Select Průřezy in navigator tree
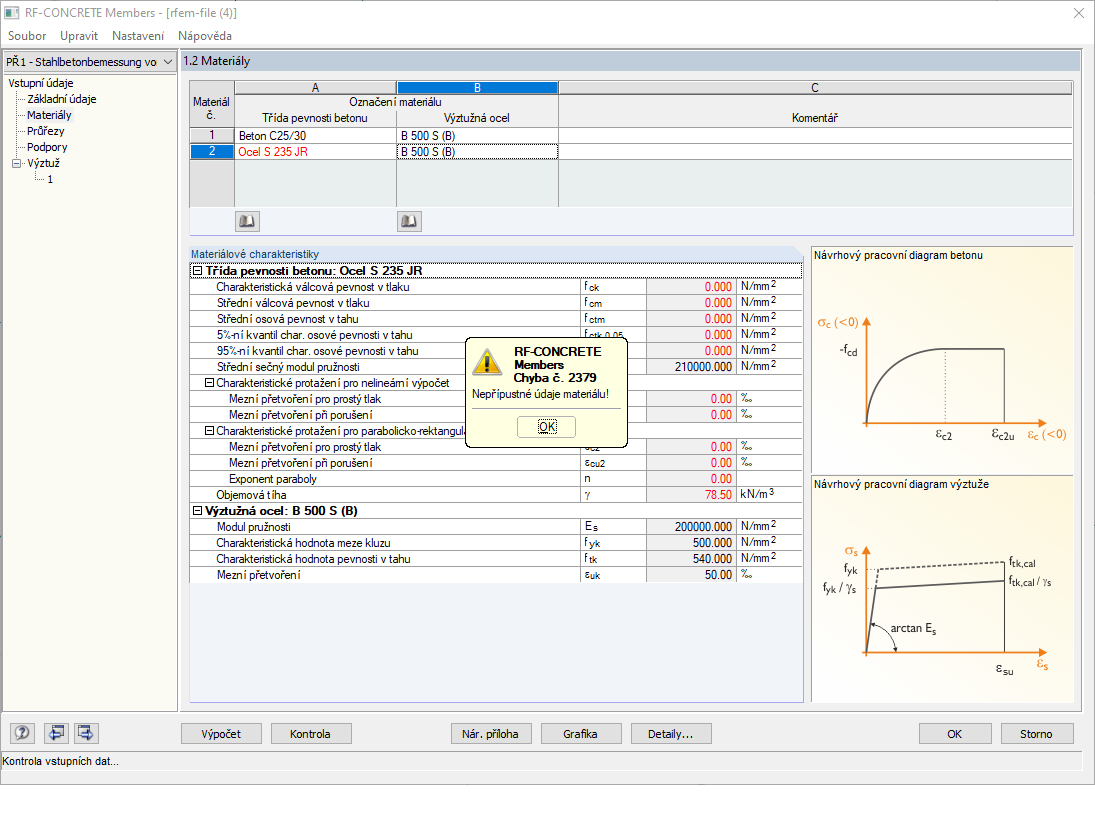Screen dimensions: 1095x821 45,131
